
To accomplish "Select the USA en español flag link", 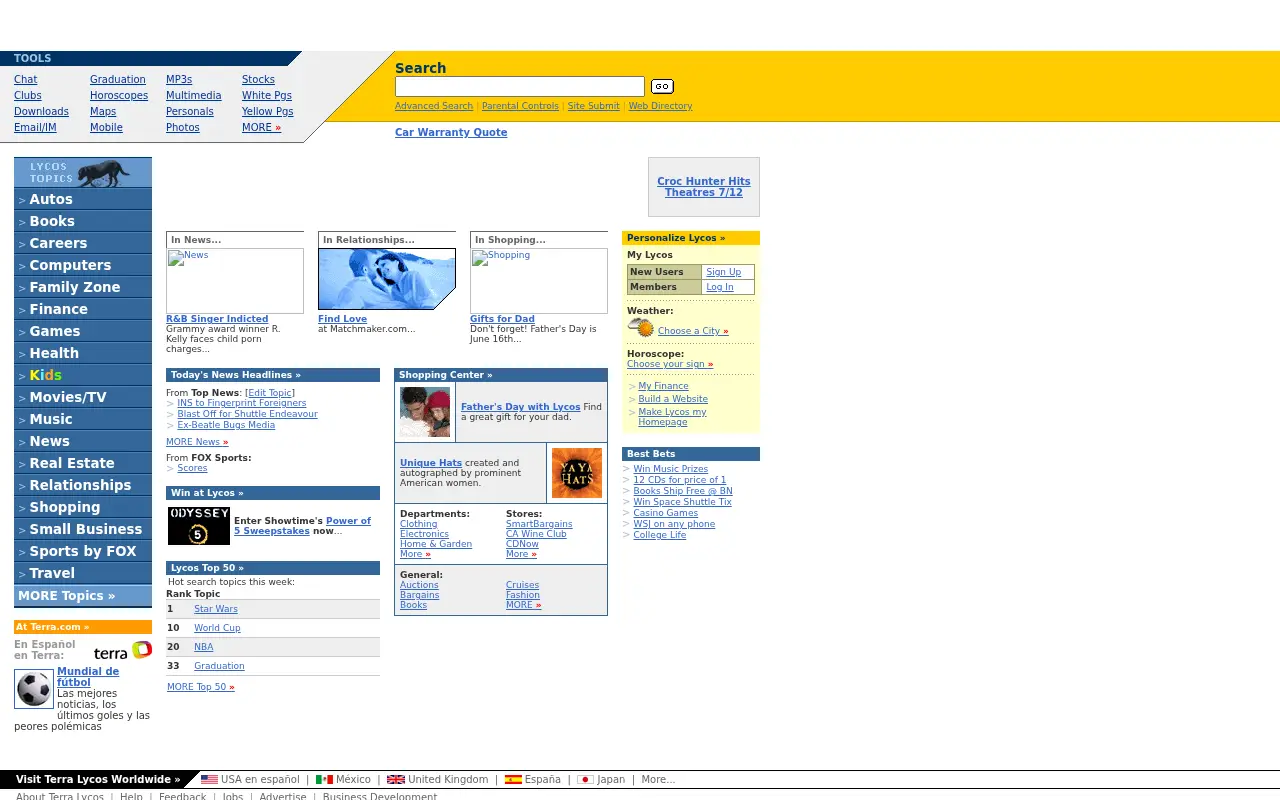I will coord(250,780).
